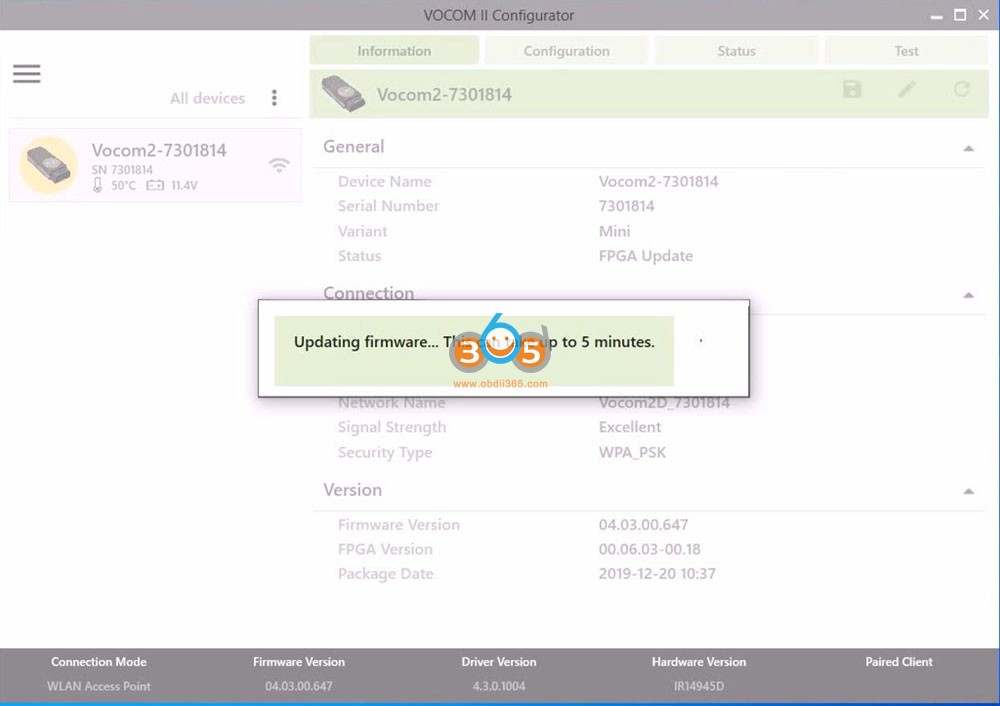Open All devices options menu
The image size is (1000, 706).
[274, 98]
